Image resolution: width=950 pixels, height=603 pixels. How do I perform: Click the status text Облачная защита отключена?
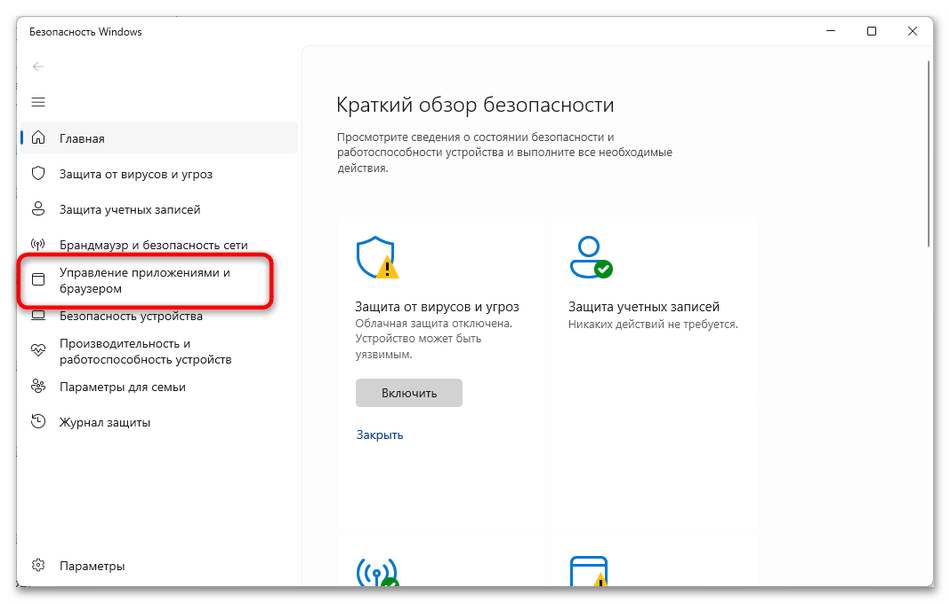tap(434, 324)
